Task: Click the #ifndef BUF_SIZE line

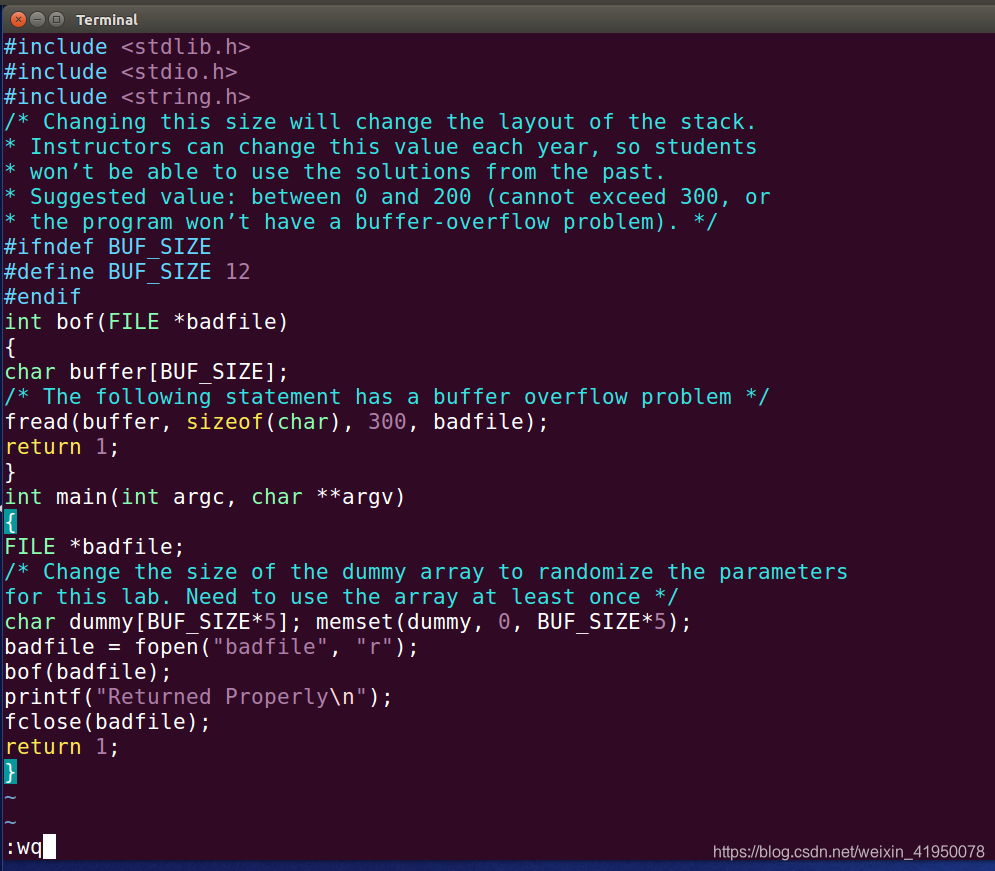Action: click(107, 246)
